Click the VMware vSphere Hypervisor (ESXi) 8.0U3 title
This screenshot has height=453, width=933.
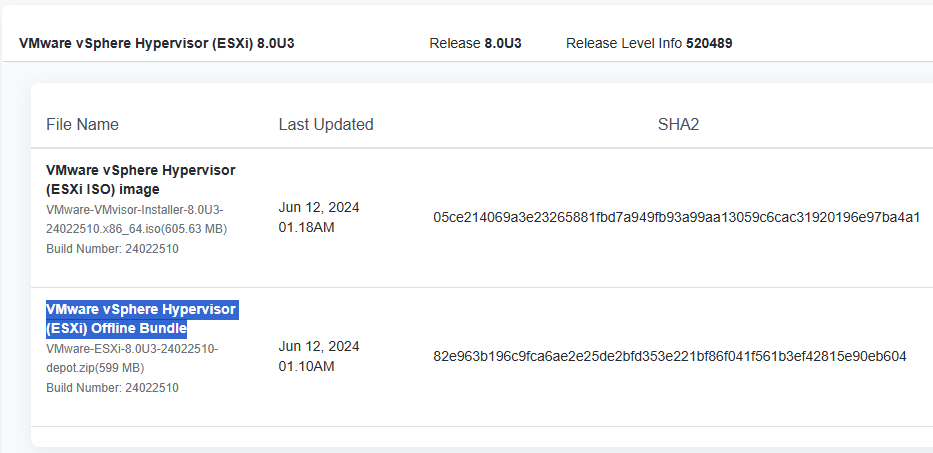[x=156, y=43]
